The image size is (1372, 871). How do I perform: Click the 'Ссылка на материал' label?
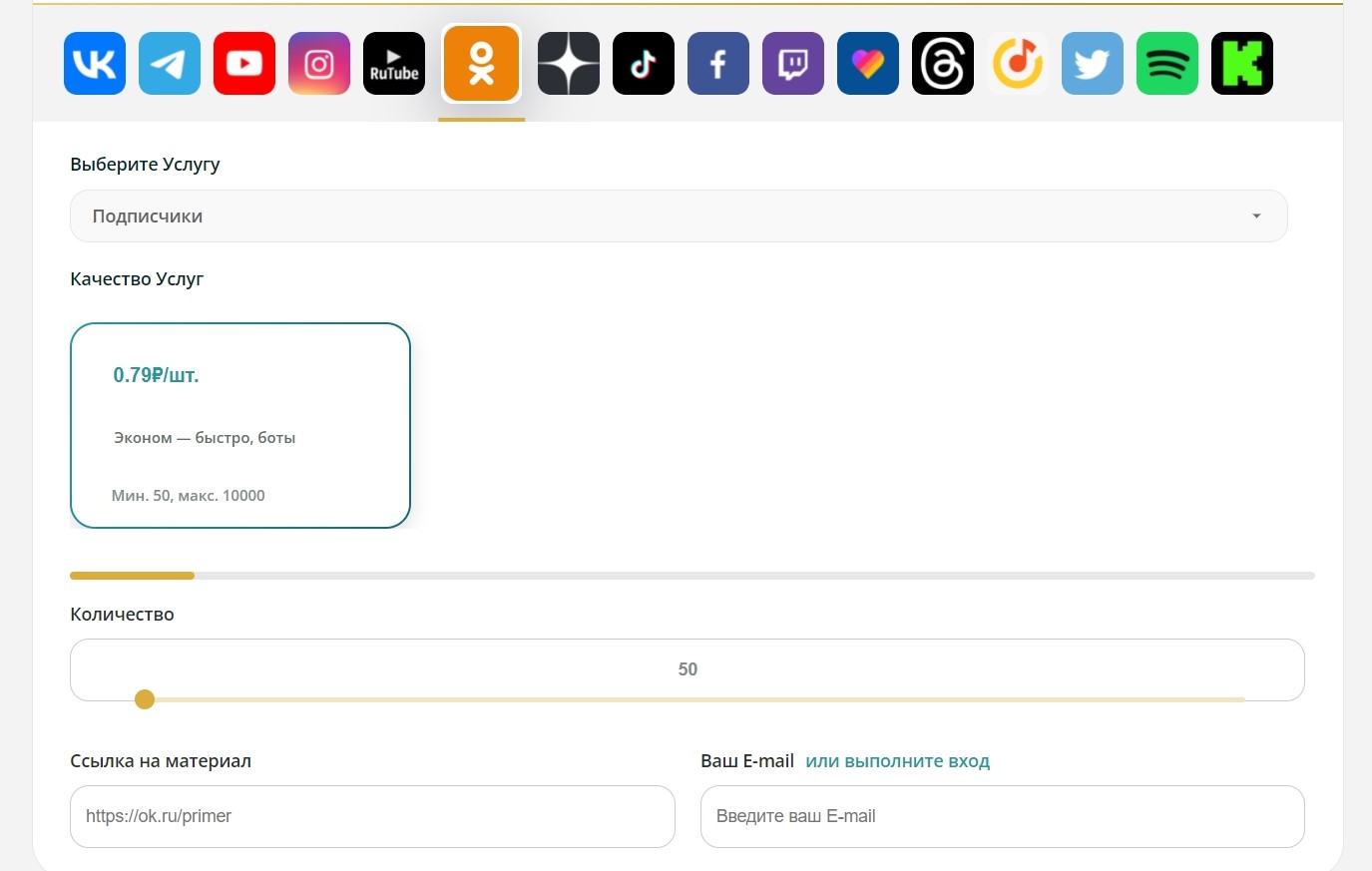[x=161, y=761]
